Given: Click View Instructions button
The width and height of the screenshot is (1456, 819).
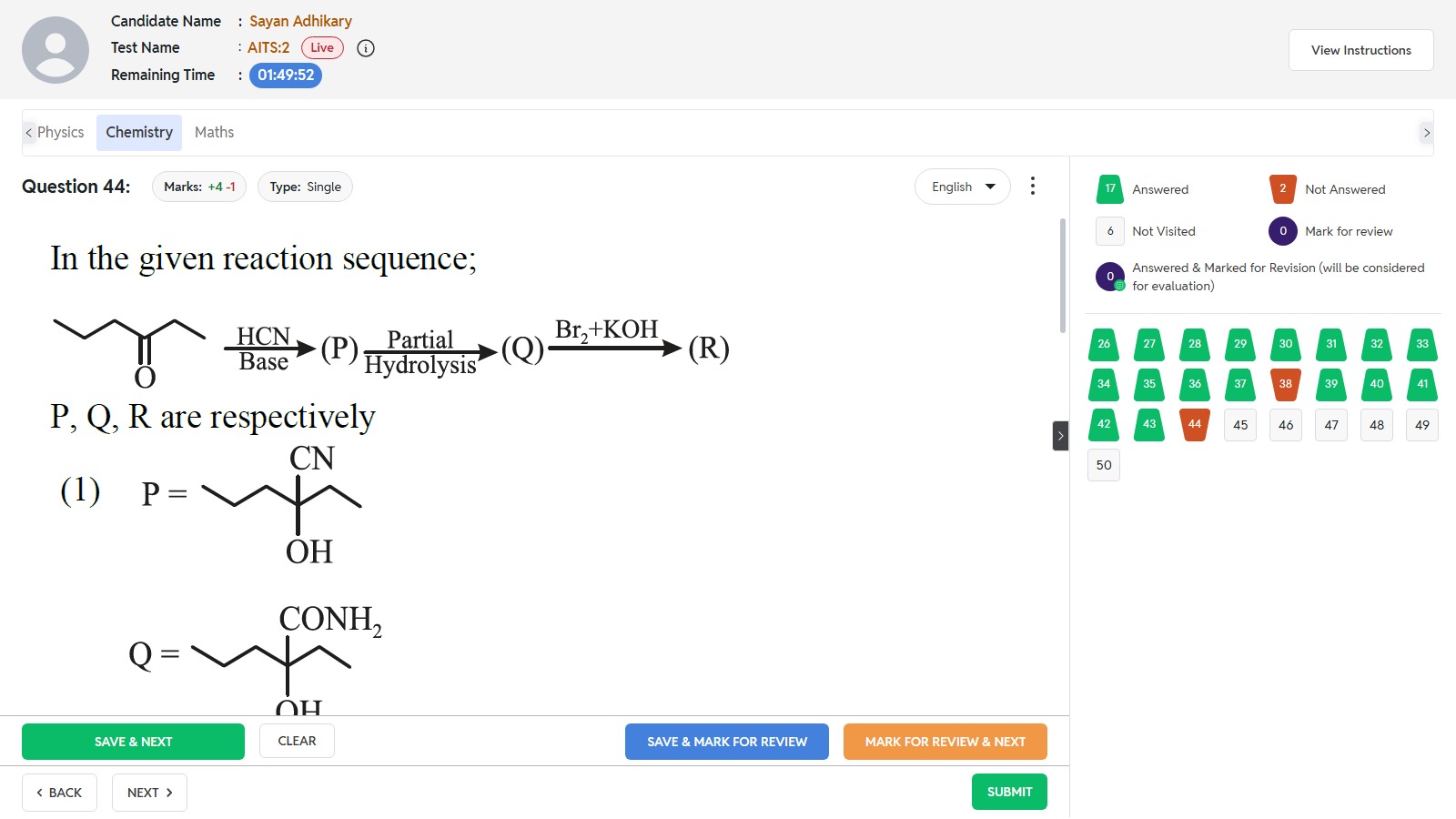Looking at the screenshot, I should point(1361,50).
